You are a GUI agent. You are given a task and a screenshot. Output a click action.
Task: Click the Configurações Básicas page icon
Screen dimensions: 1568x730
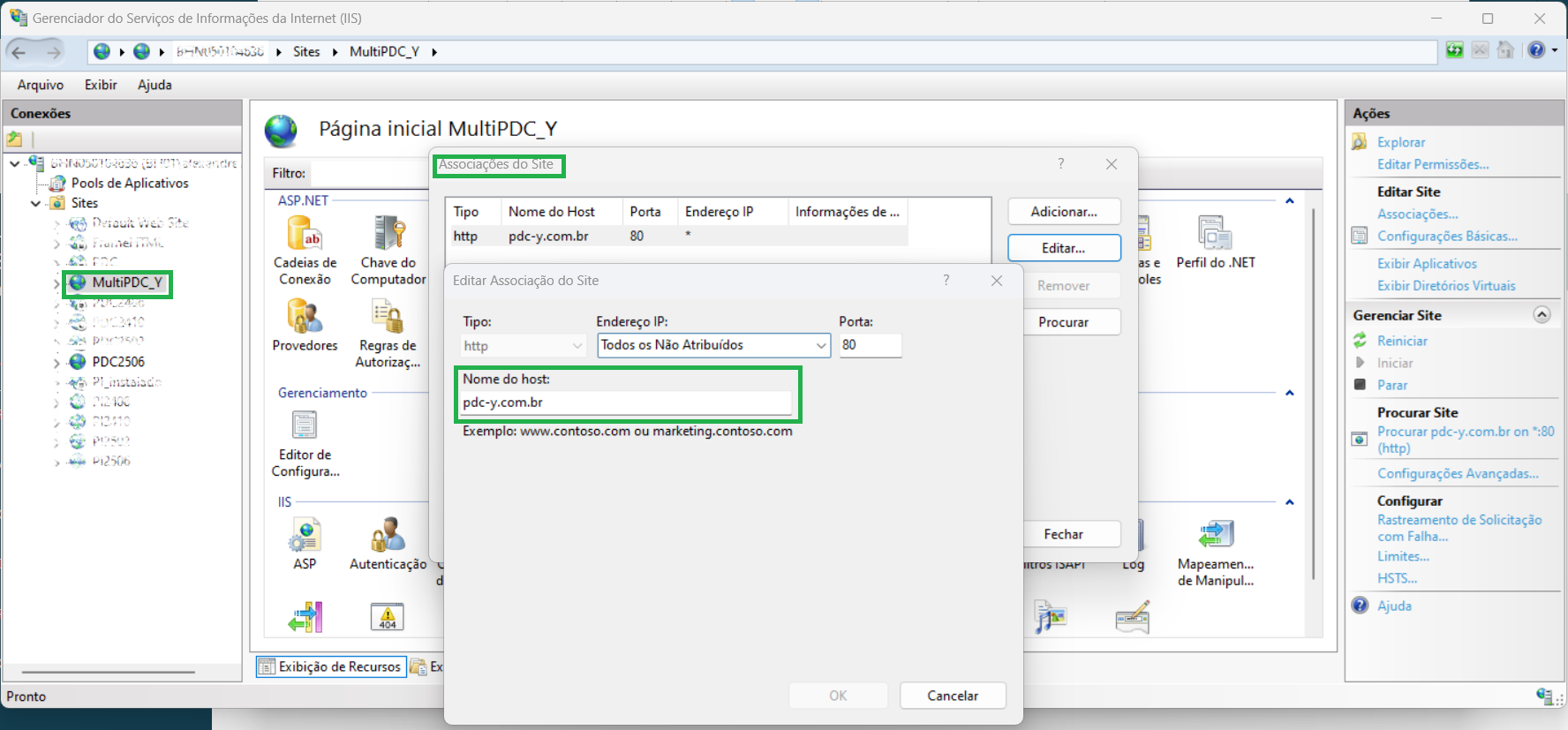(1361, 236)
